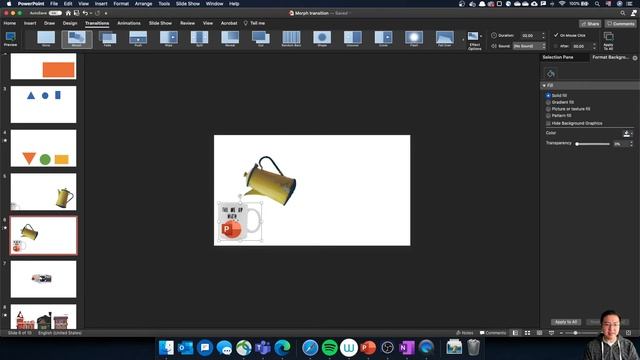Select the Wipe transition

tap(169, 39)
